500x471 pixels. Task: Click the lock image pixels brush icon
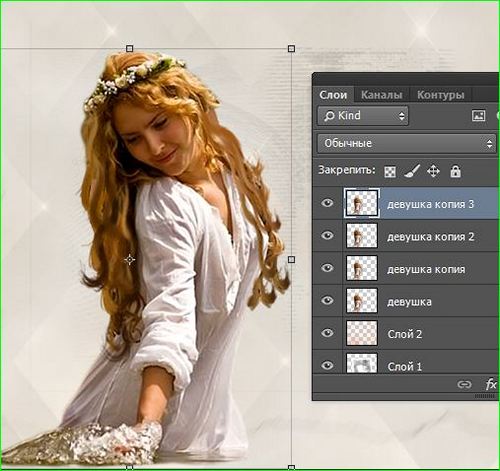point(412,171)
